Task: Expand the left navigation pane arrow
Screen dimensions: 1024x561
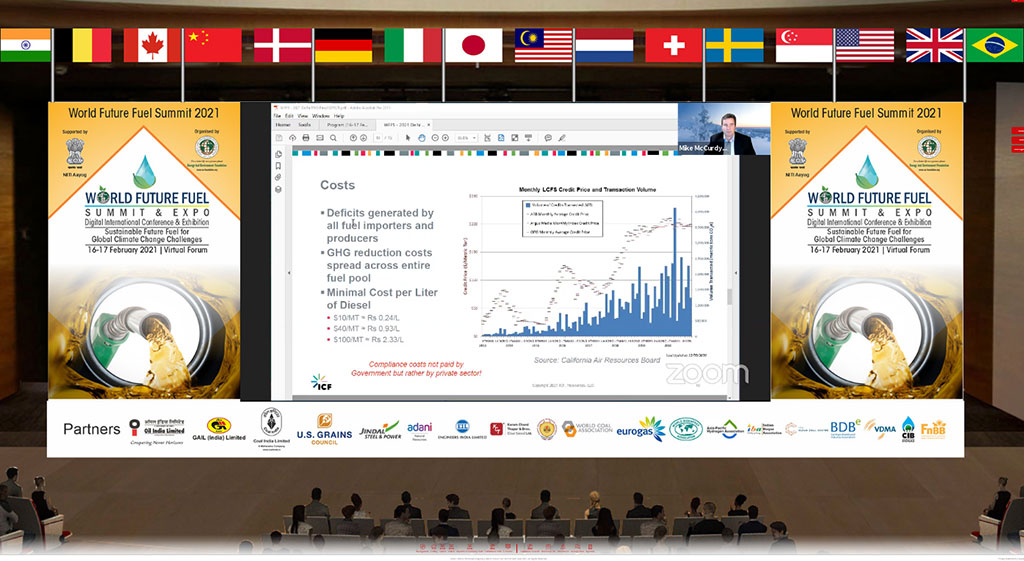Action: (289, 273)
